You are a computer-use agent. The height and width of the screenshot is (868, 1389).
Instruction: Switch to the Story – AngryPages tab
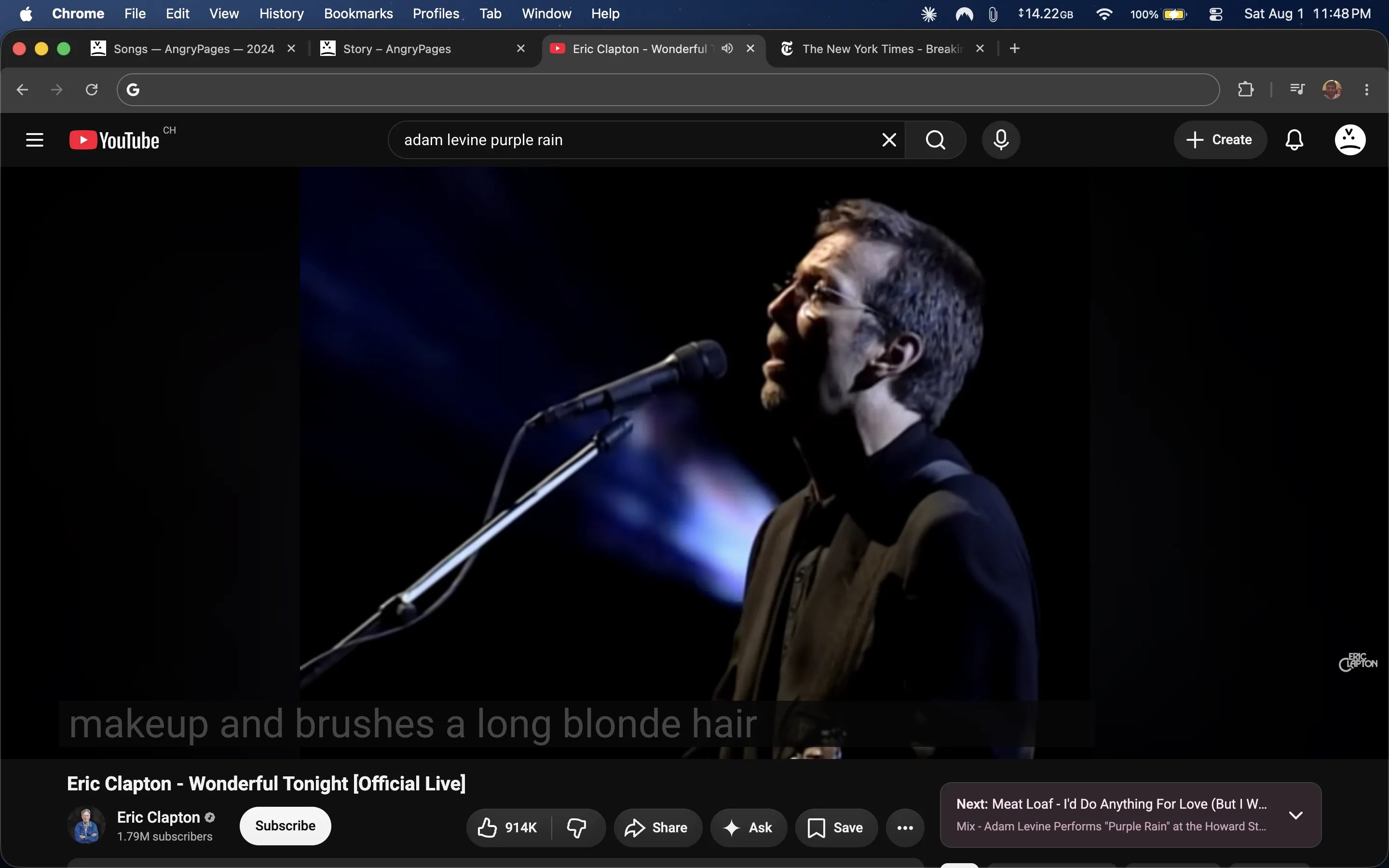423,49
